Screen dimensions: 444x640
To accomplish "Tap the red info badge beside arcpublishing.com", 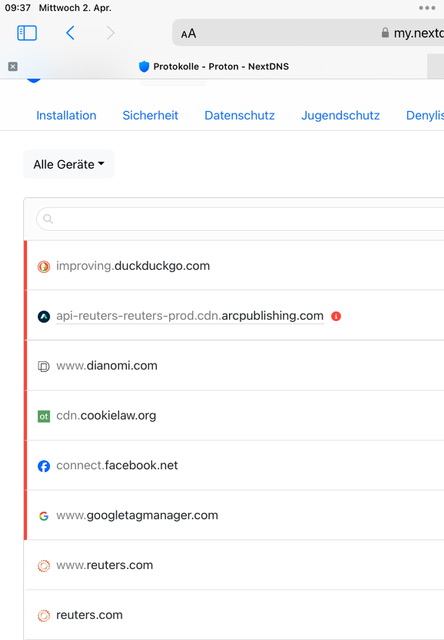I will tap(336, 316).
